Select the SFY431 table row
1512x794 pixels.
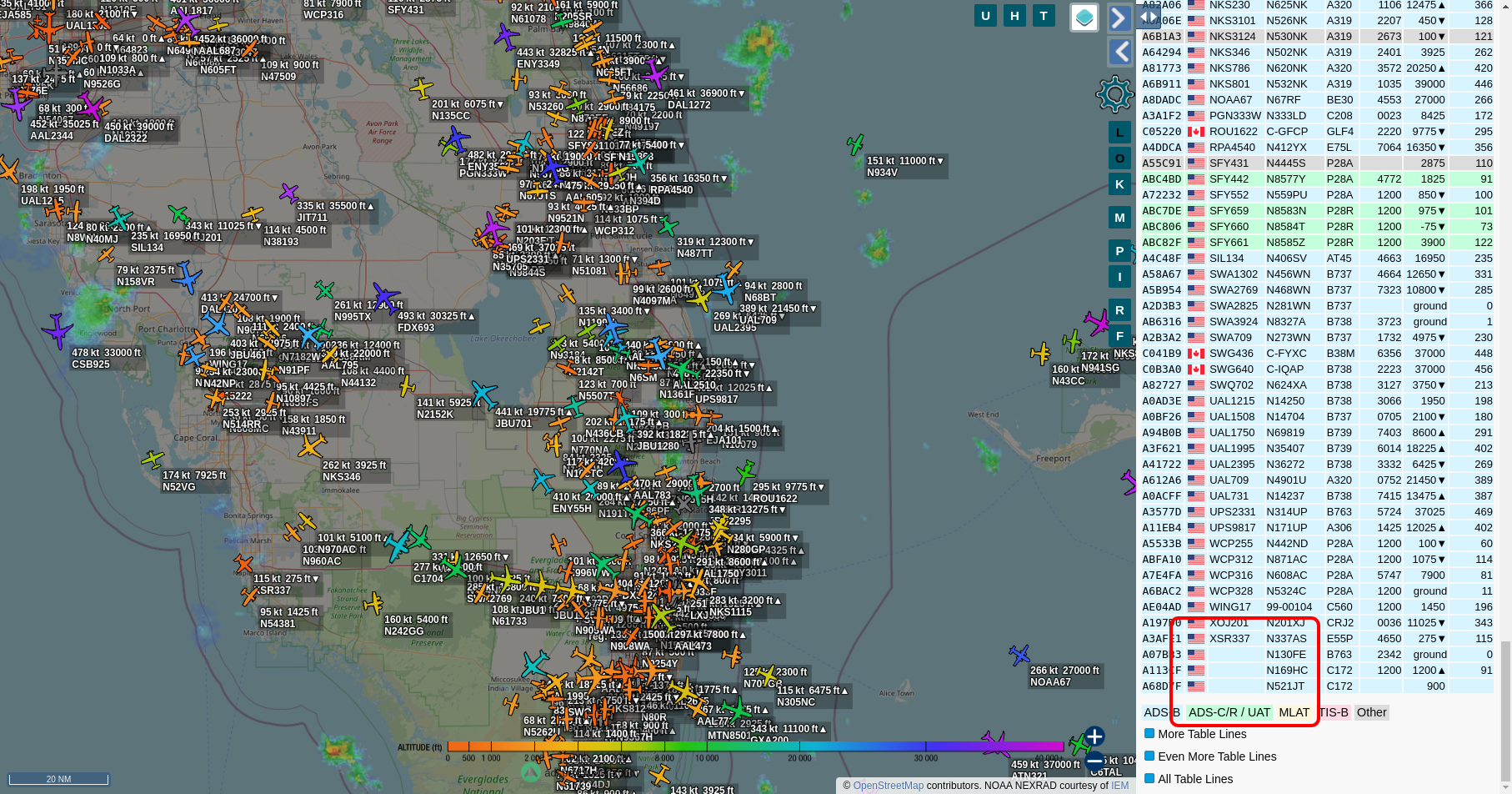(1317, 163)
